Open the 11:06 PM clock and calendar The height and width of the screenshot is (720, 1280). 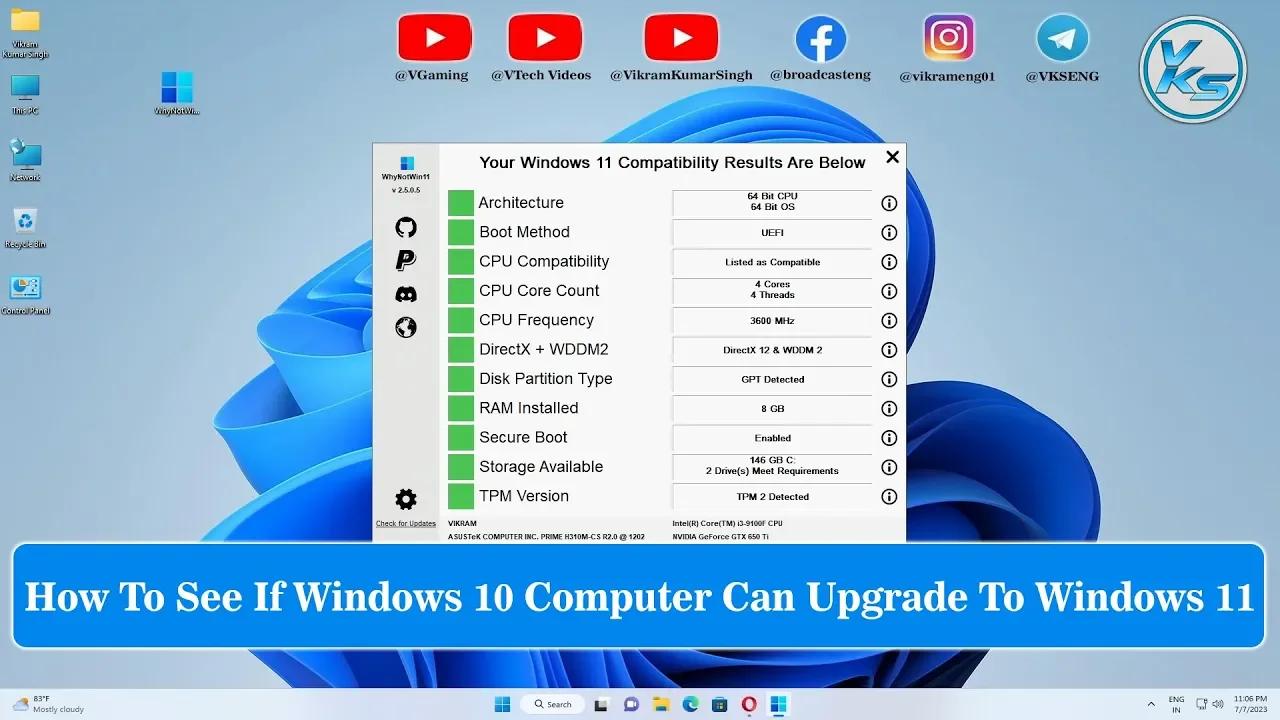pyautogui.click(x=1250, y=704)
